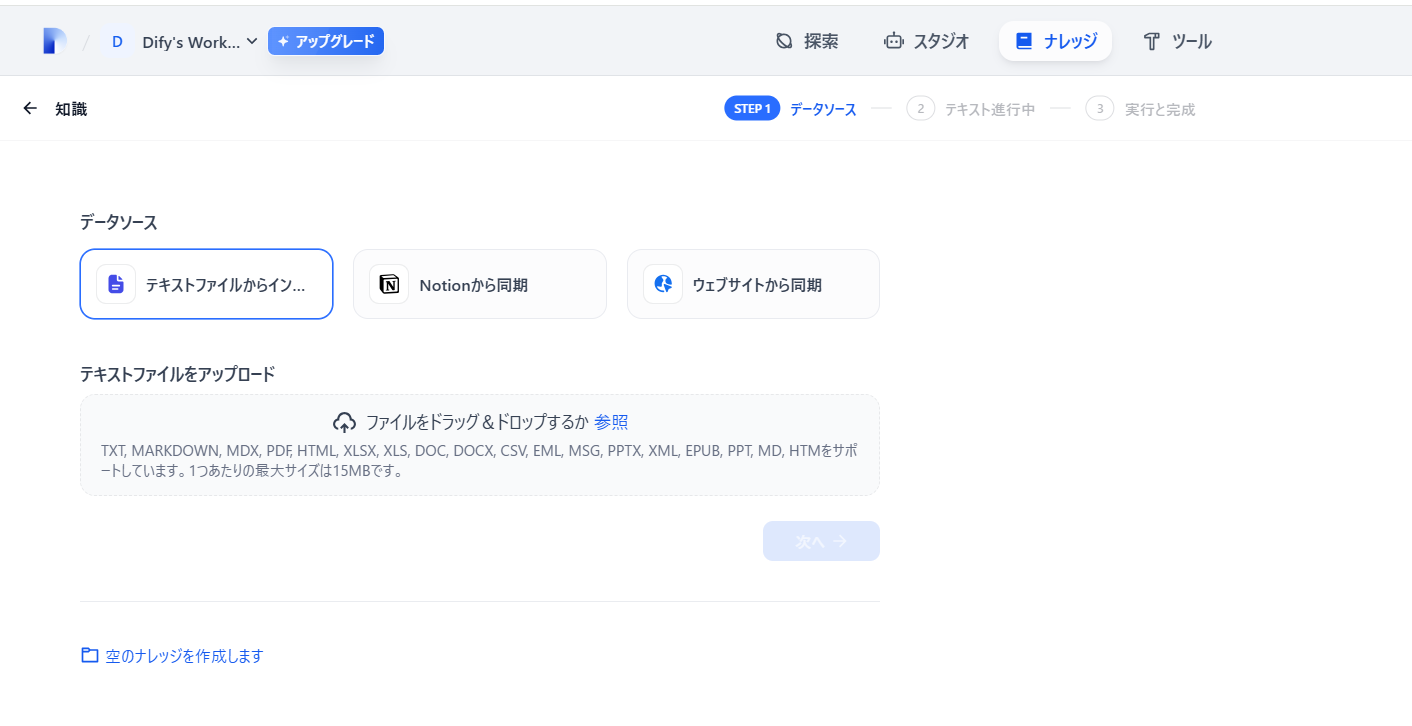Switch to the スタジオ tab

tap(927, 41)
